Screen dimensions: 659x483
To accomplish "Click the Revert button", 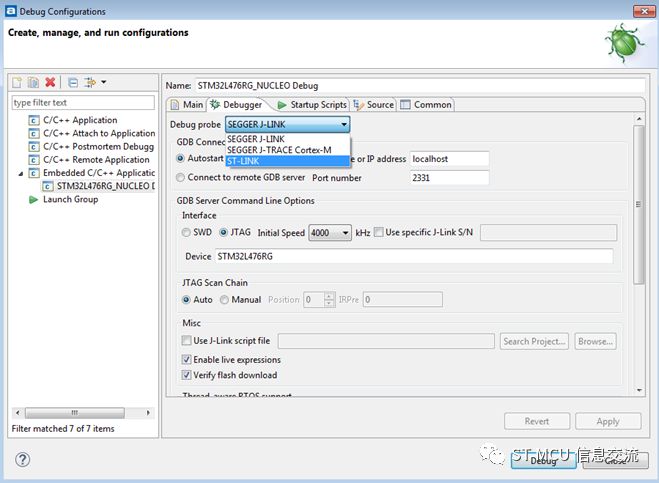I will 537,421.
